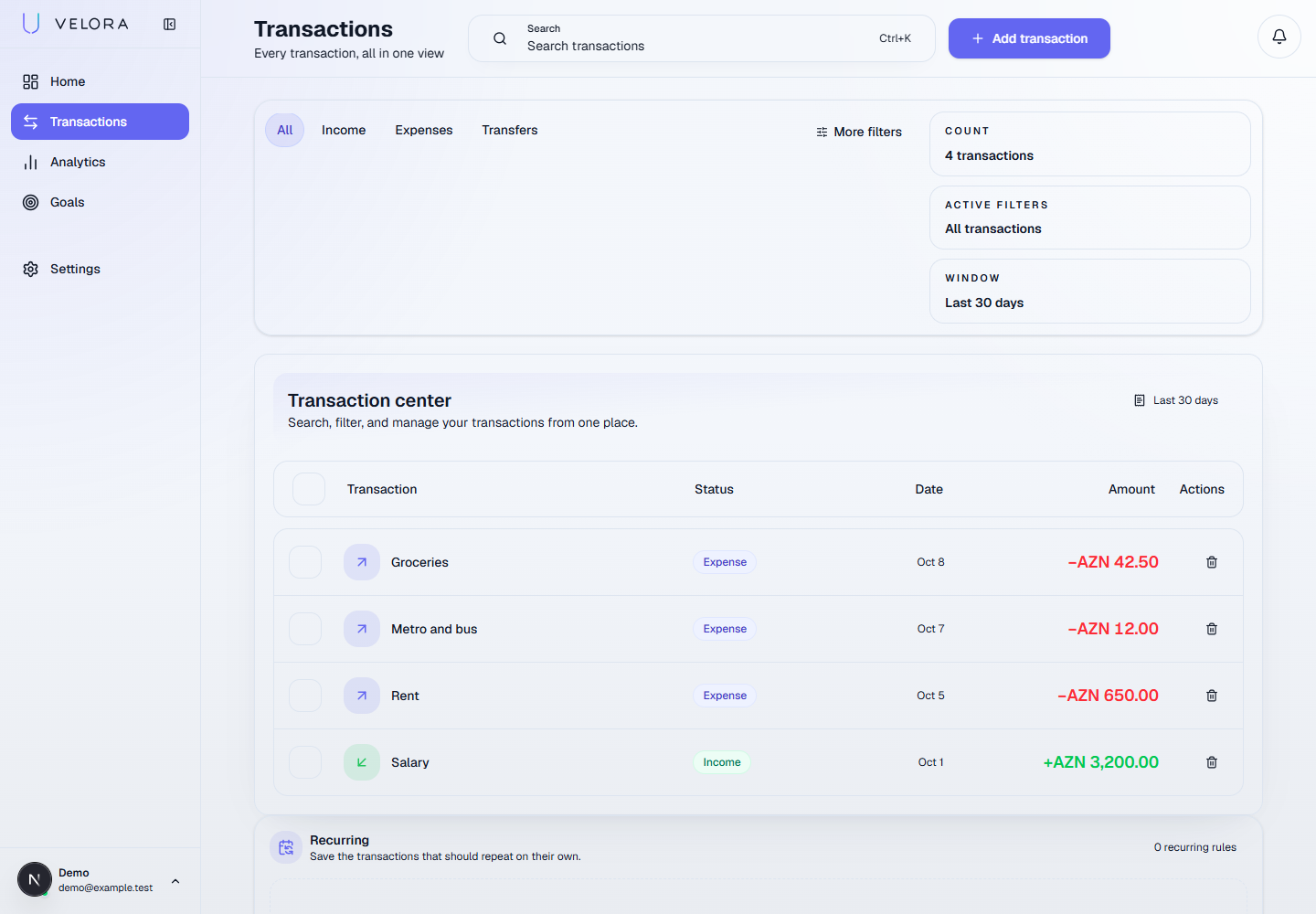This screenshot has height=914, width=1316.
Task: Collapse the sidebar with the panel icon
Action: 170,25
